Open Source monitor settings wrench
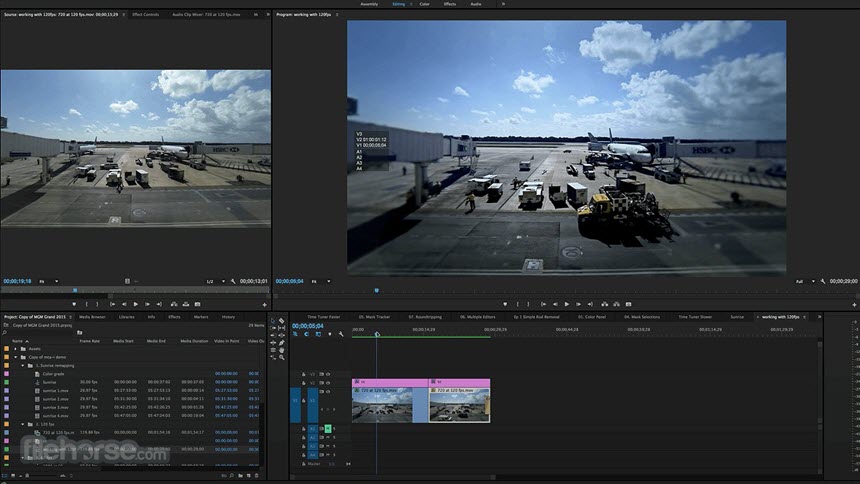 click(233, 281)
